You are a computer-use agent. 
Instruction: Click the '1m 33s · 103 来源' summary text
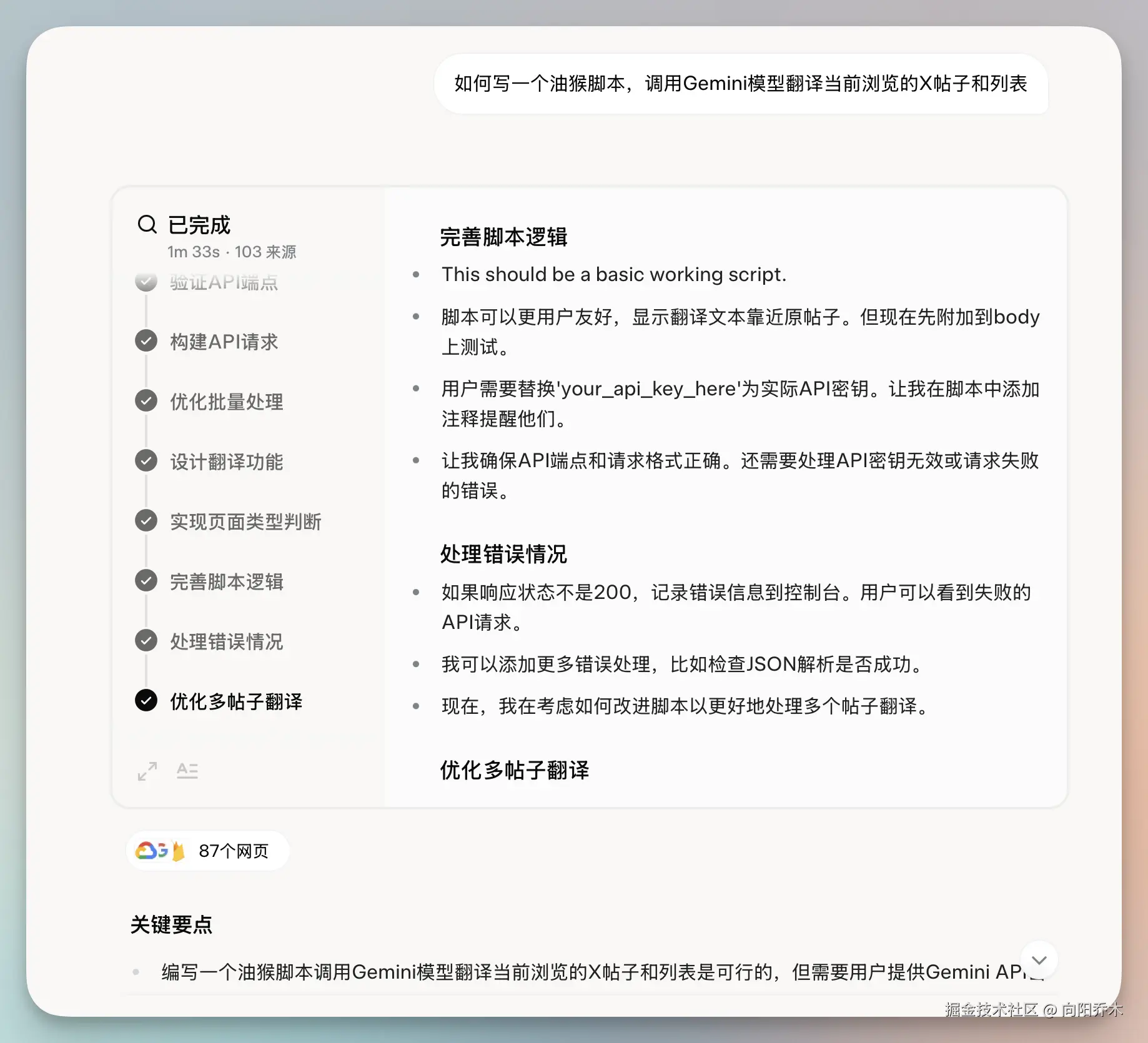point(232,252)
